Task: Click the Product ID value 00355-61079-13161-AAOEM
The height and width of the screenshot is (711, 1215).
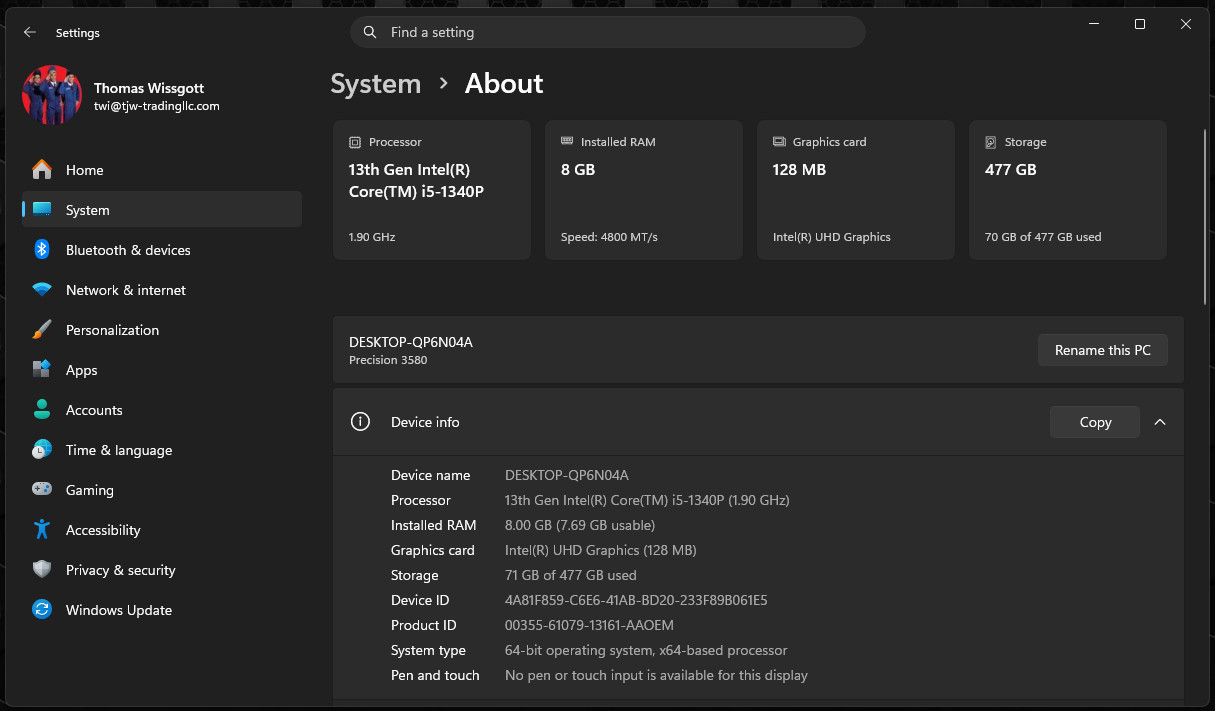Action: [589, 625]
